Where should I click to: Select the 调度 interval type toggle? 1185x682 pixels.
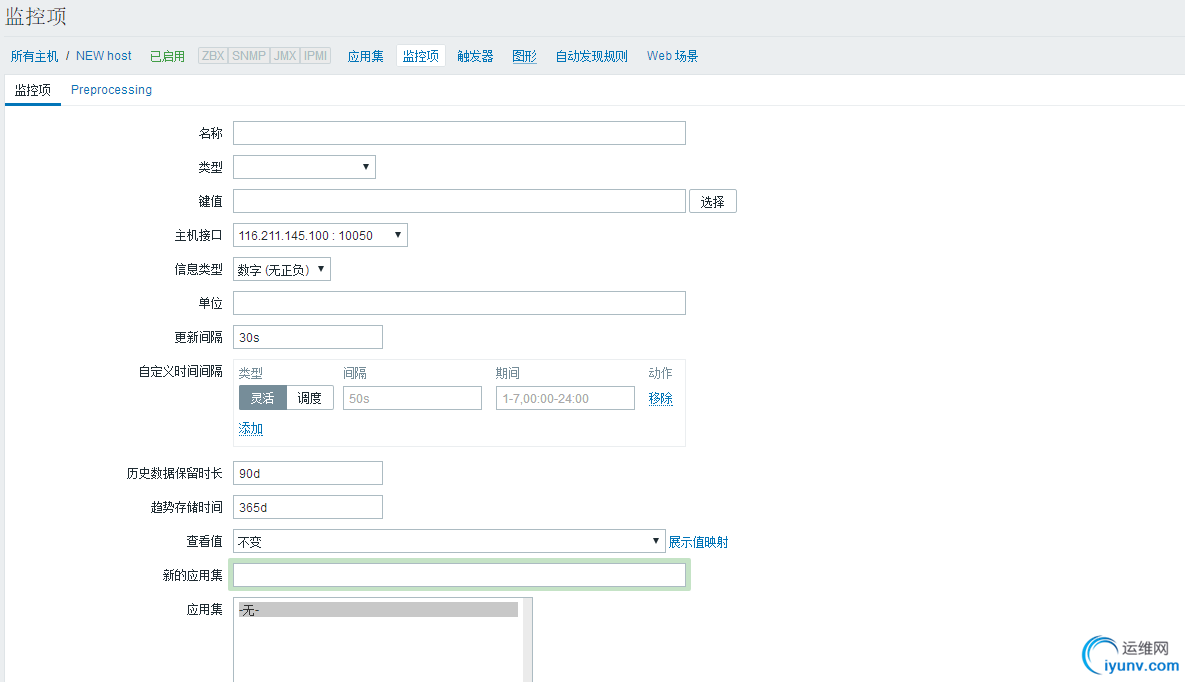(x=309, y=398)
